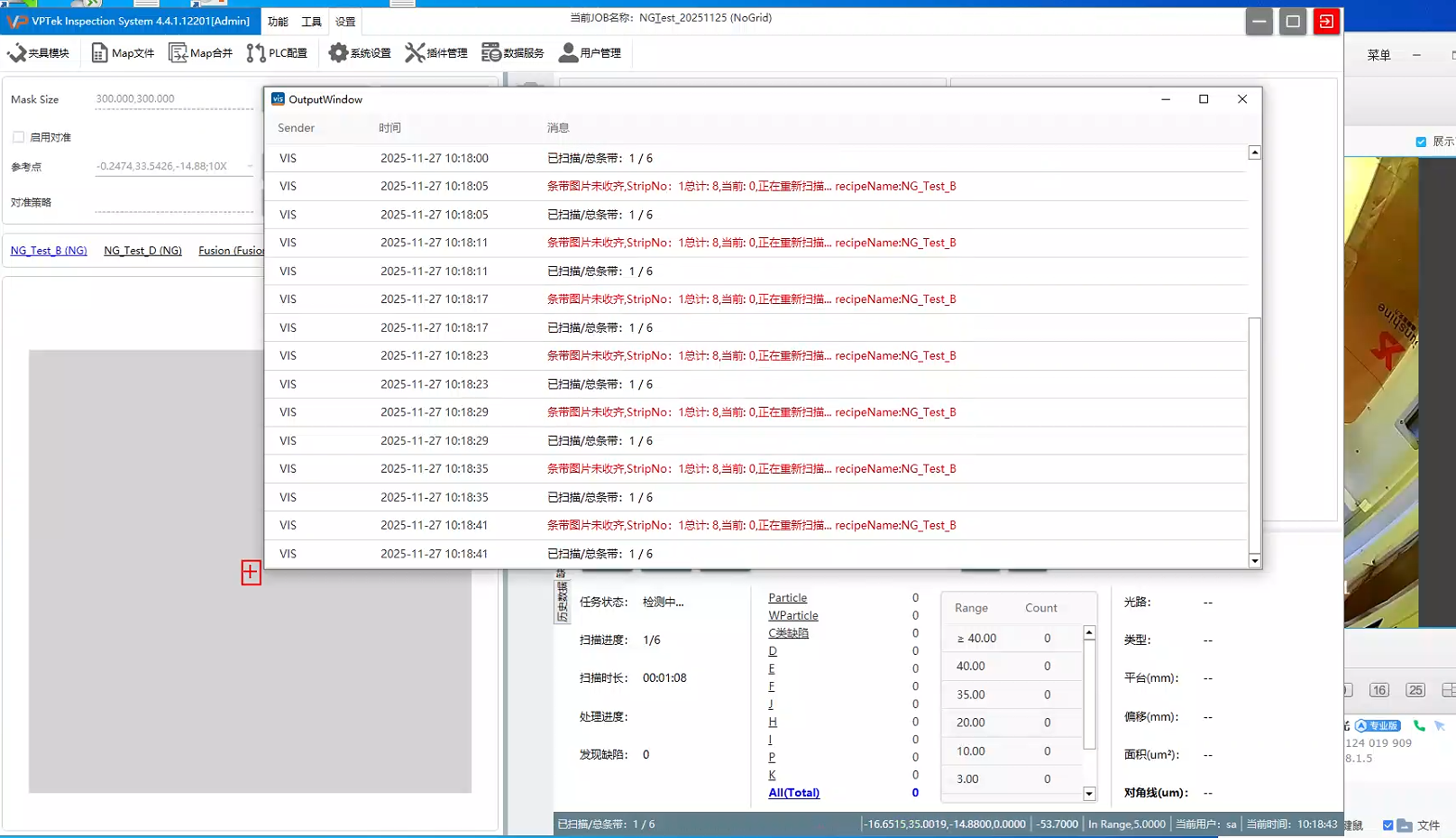Screen dimensions: 1456x838
Task: Open 数据服务 data service
Action: coord(513,53)
